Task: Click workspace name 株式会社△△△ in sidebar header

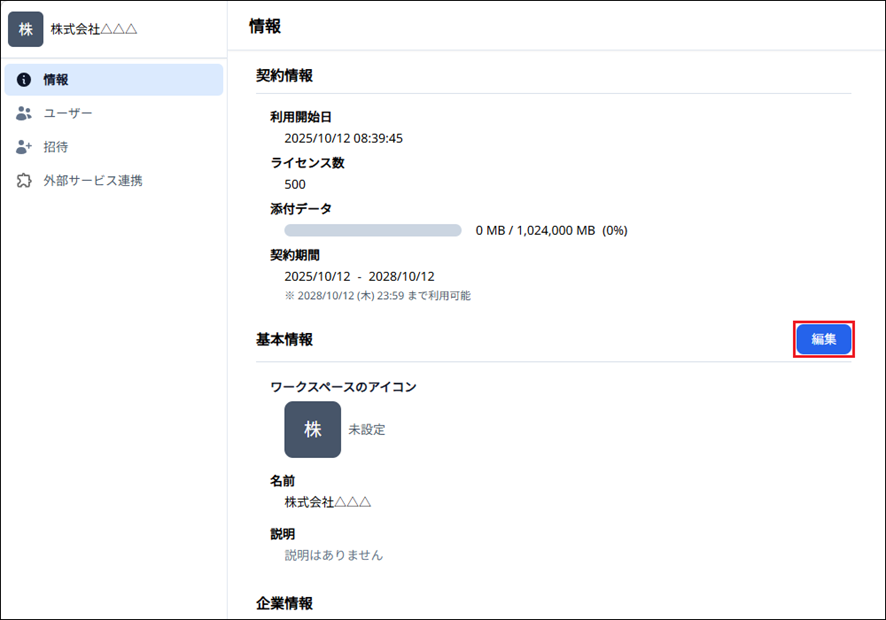Action: [x=94, y=29]
